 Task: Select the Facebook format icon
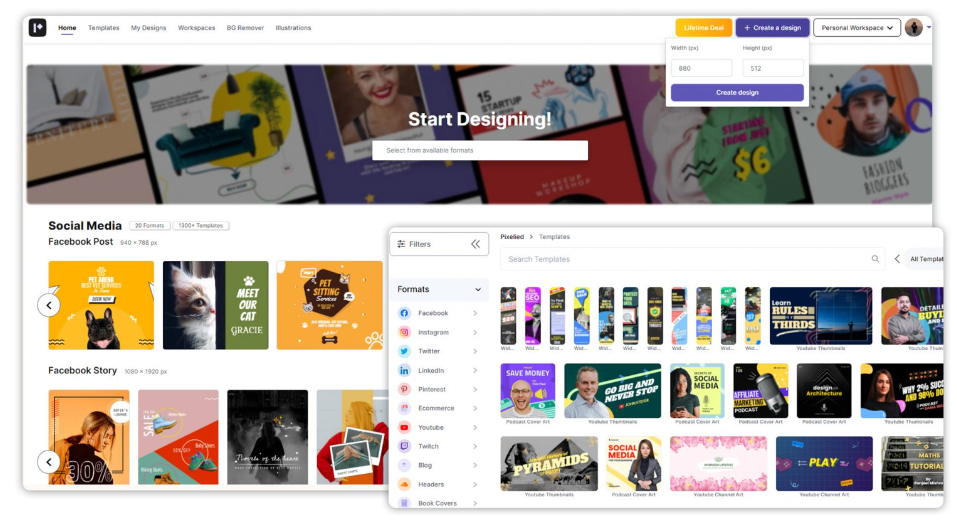(404, 313)
